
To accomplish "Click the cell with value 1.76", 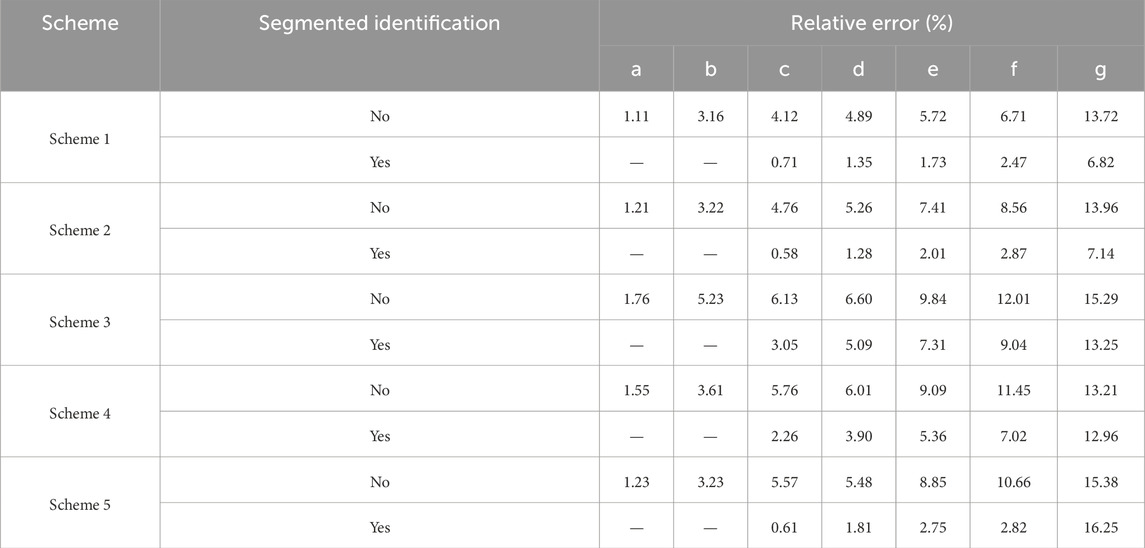I will tap(636, 299).
